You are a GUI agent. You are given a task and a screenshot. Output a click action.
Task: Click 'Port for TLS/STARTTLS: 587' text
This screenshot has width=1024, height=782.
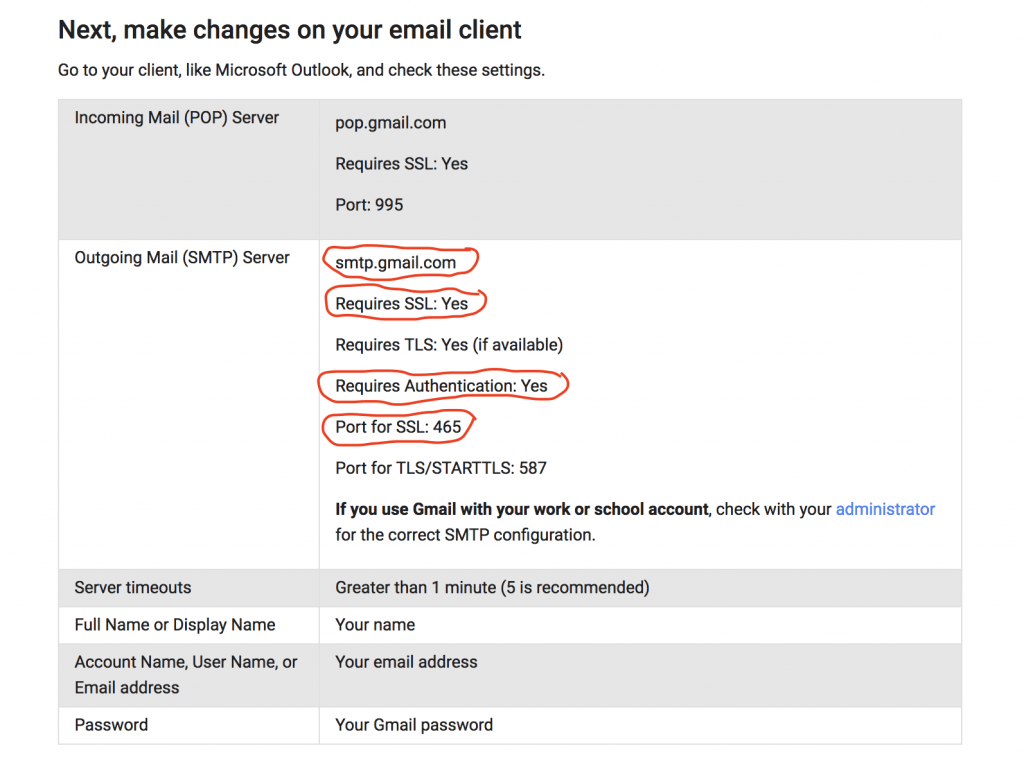point(441,468)
